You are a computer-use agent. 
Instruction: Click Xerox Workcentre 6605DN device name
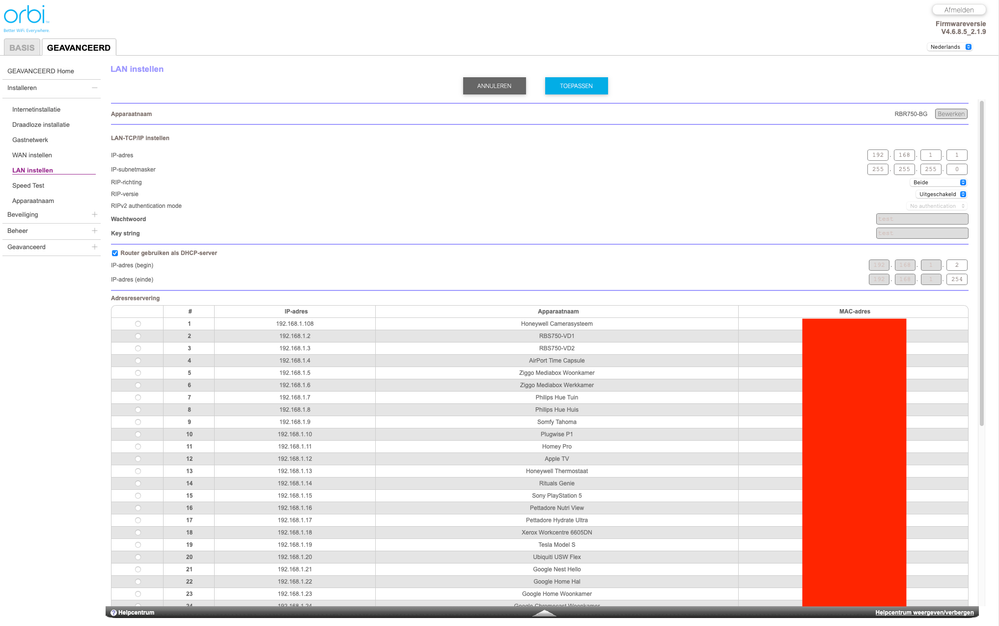(557, 532)
